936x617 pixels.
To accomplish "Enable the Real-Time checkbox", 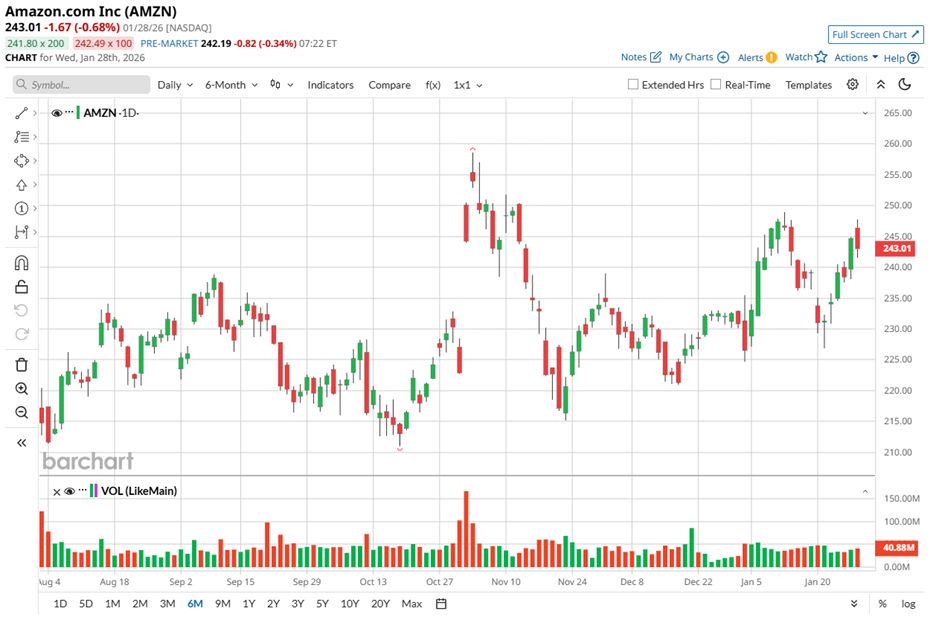I will click(716, 85).
